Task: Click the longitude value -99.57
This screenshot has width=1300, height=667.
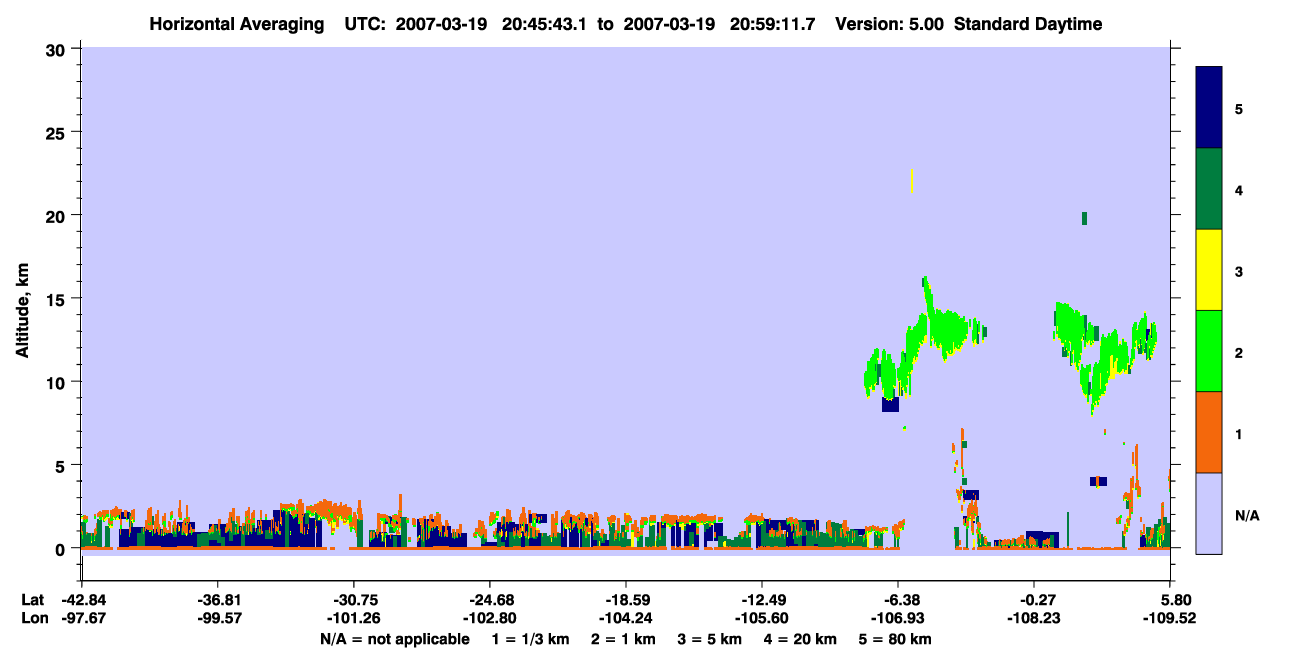Action: pyautogui.click(x=217, y=618)
